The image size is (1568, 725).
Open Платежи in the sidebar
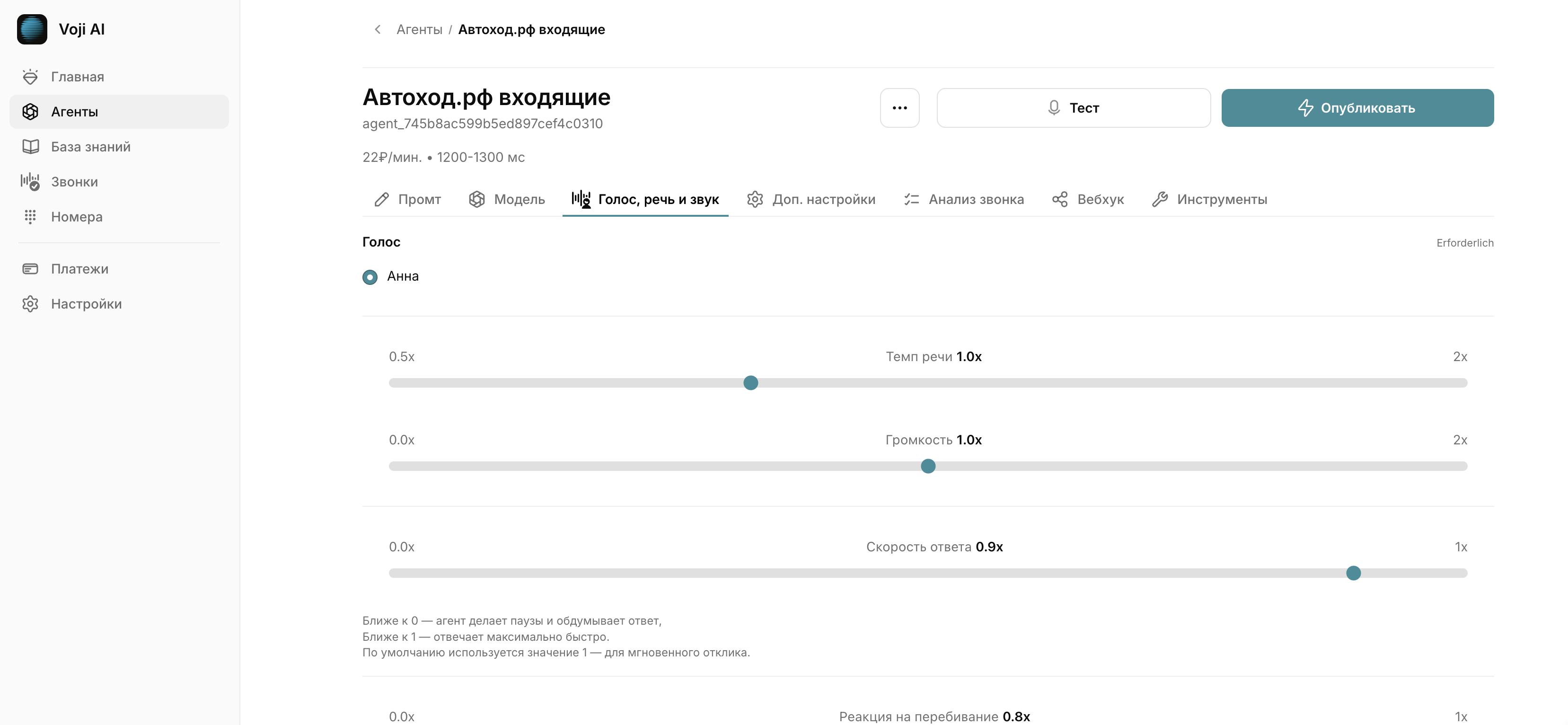click(119, 268)
